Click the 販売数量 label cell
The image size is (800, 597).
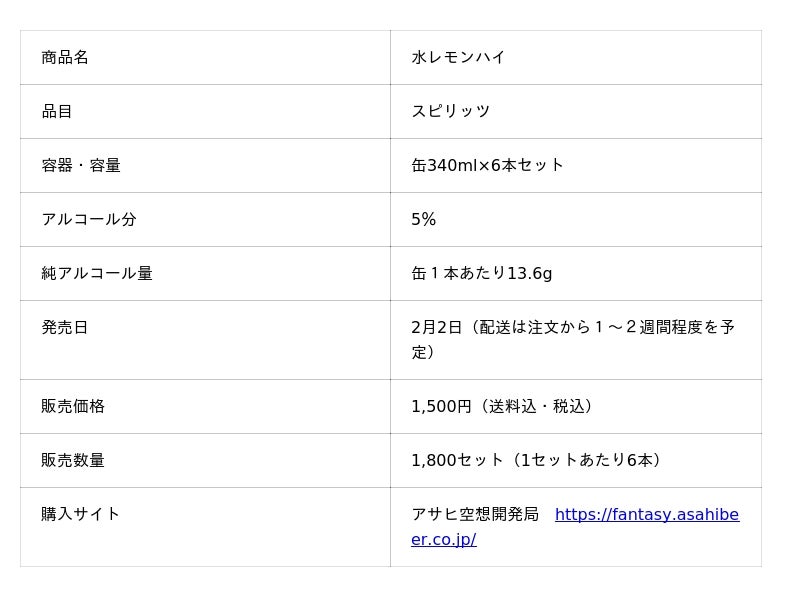point(73,461)
